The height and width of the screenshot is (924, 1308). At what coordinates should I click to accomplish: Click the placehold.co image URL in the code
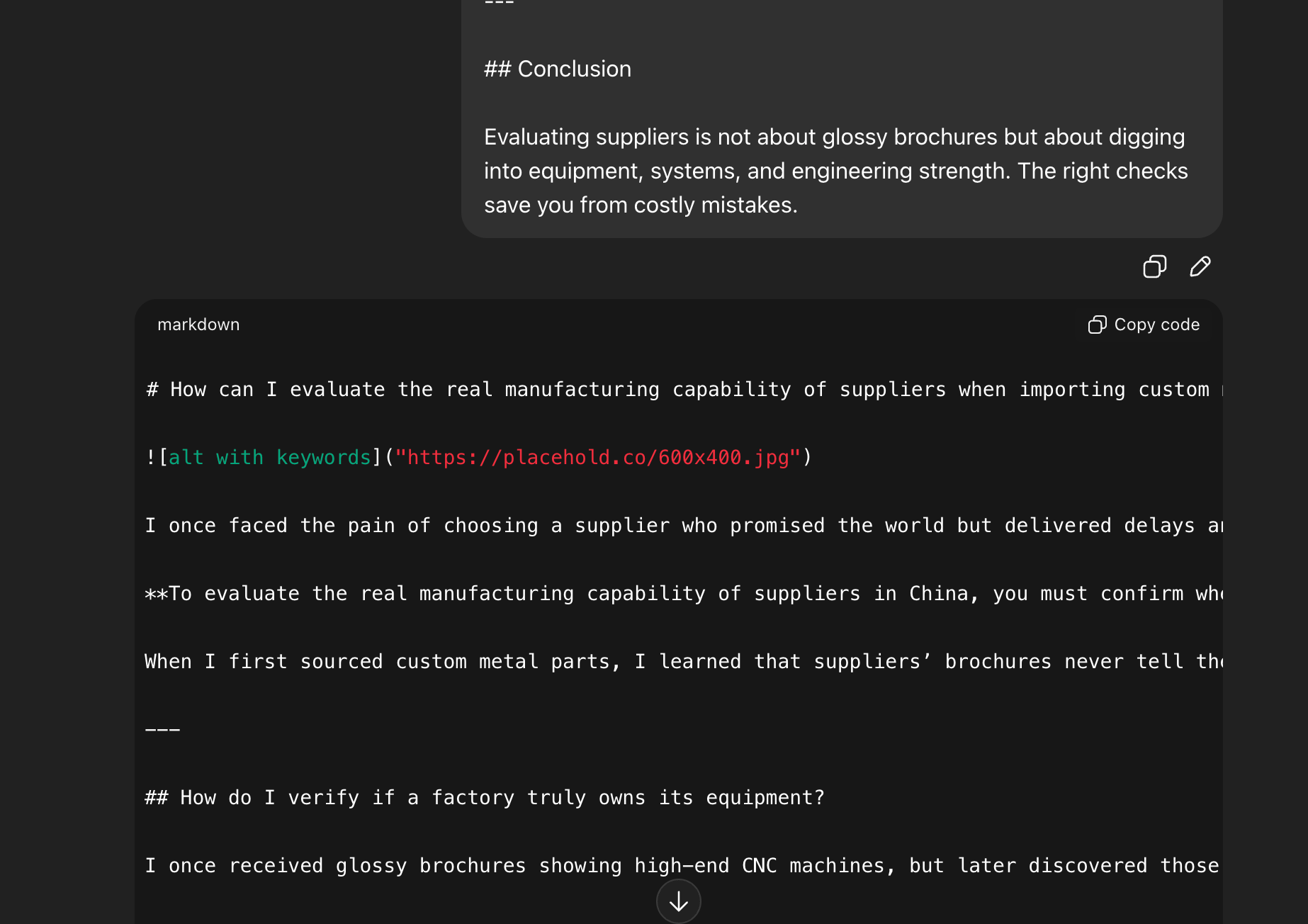597,458
